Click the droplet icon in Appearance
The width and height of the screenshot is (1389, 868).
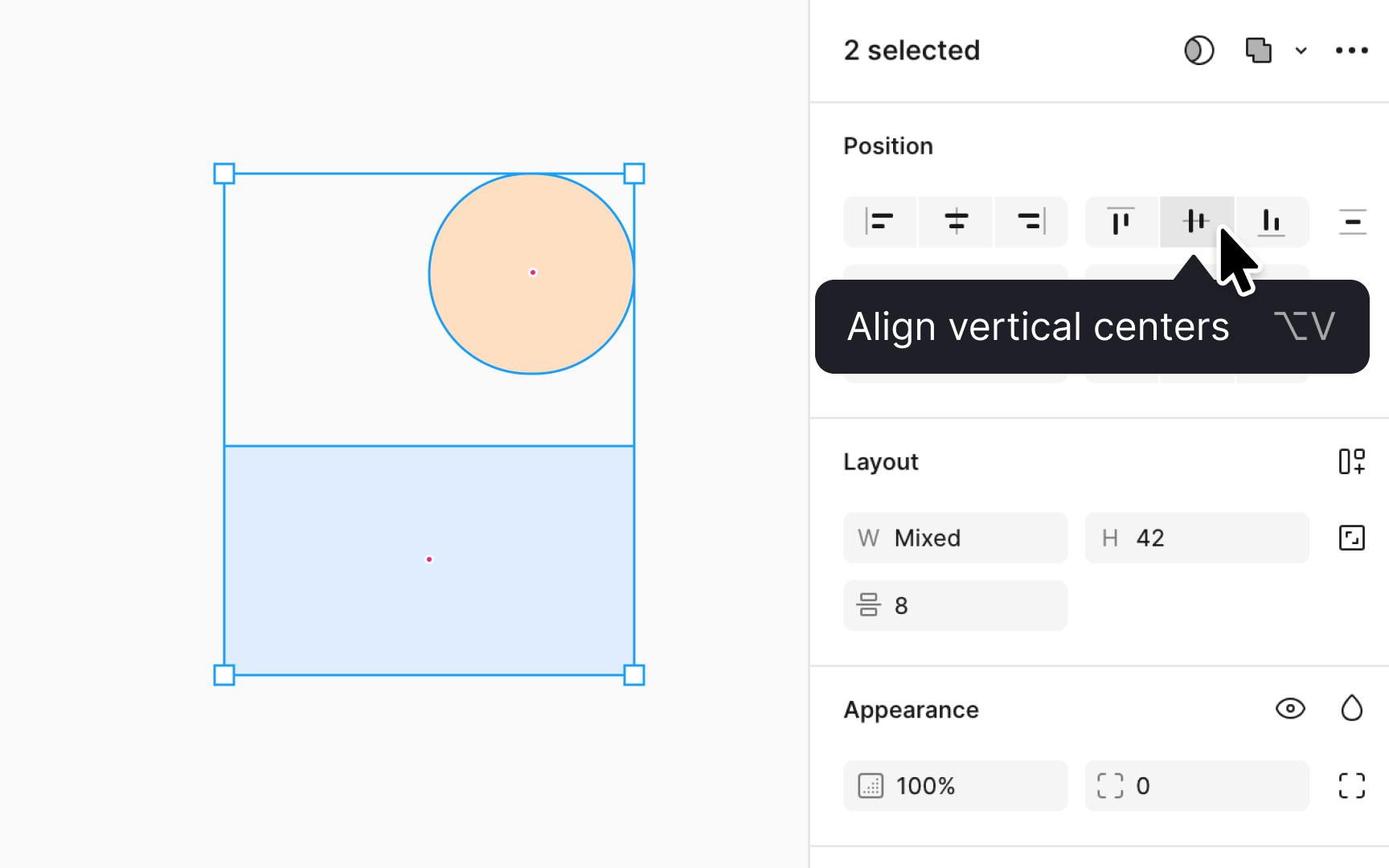tap(1351, 709)
